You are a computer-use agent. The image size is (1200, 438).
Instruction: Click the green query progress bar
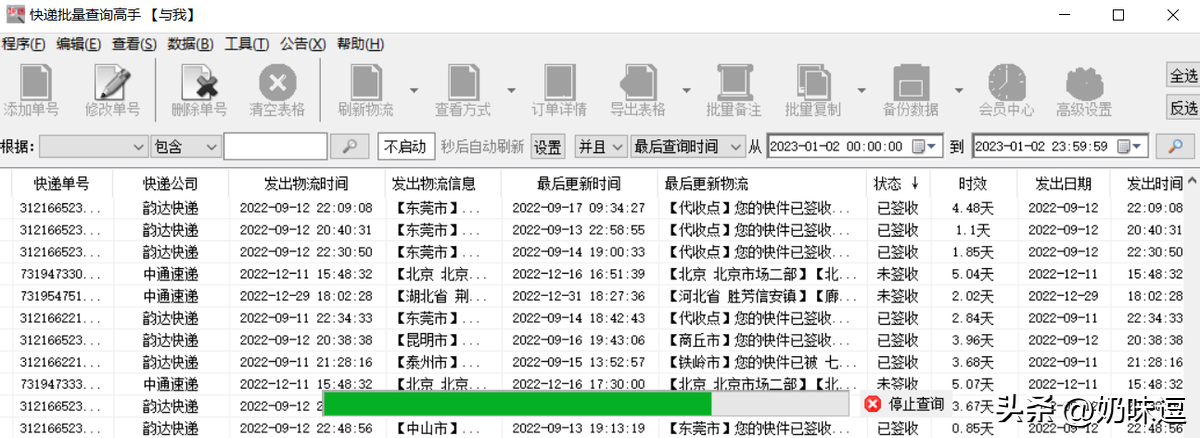click(517, 404)
